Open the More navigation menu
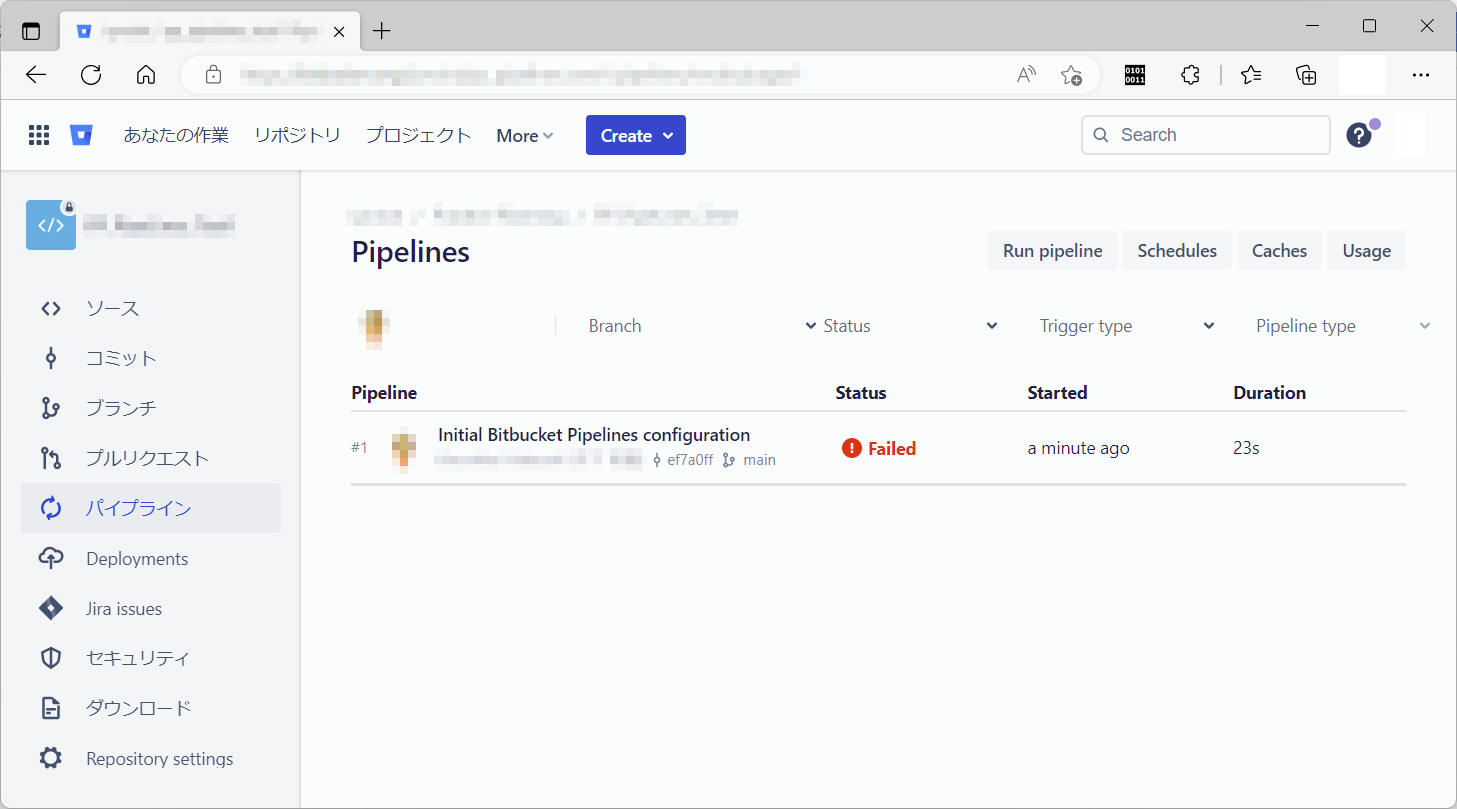The image size is (1457, 809). 524,135
